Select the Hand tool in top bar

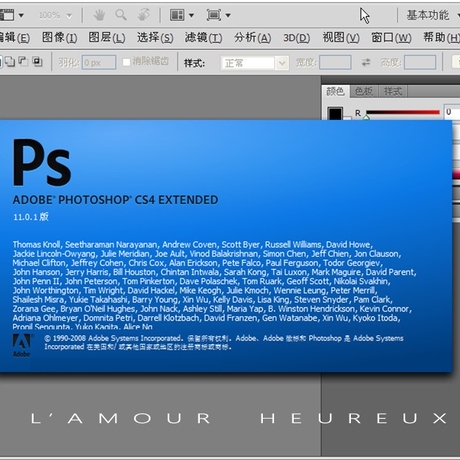point(99,15)
